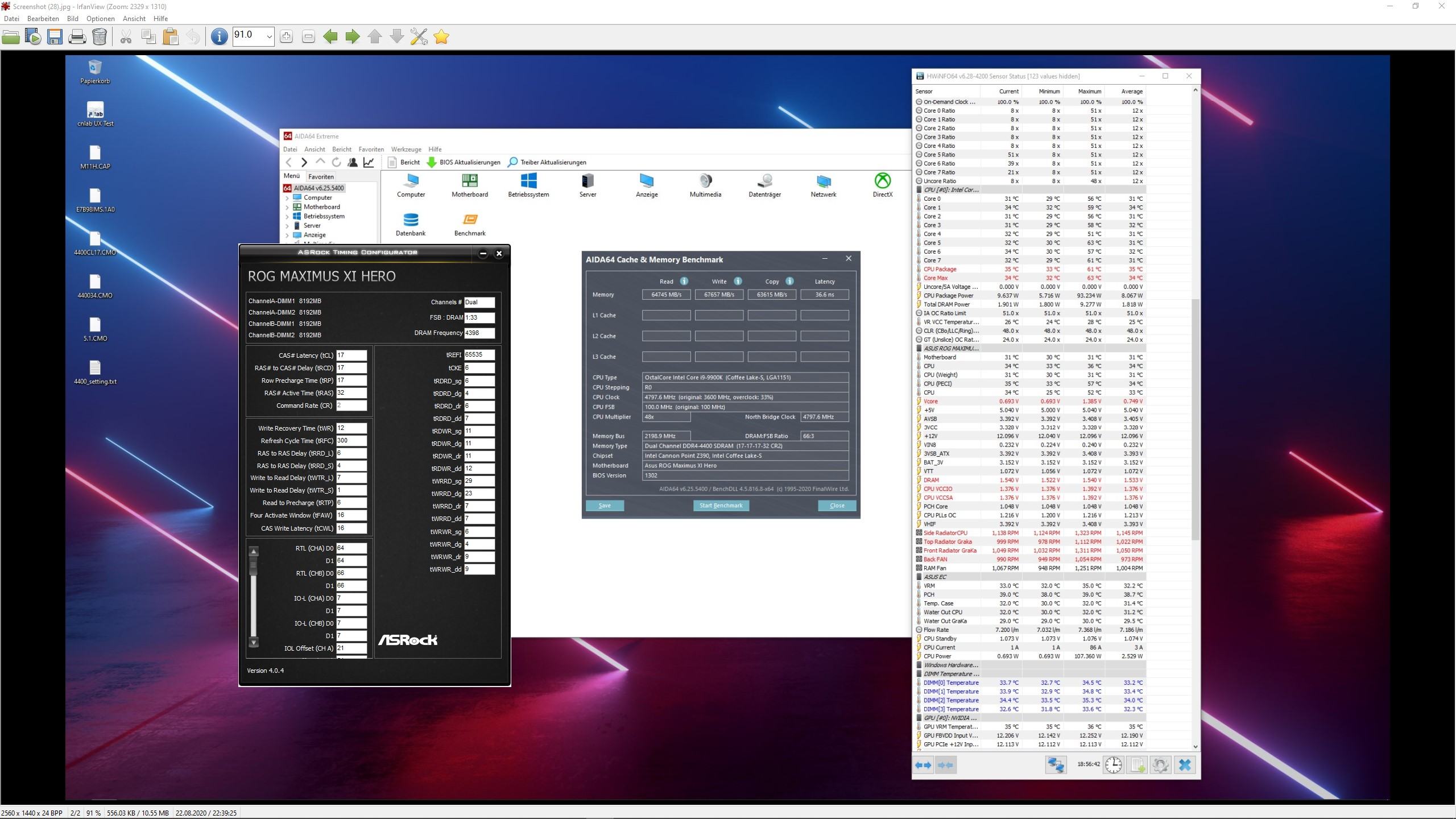Screen dimensions: 1456x819
Task: Open the zoom percentage dropdown showing 91.0
Action: (269, 37)
